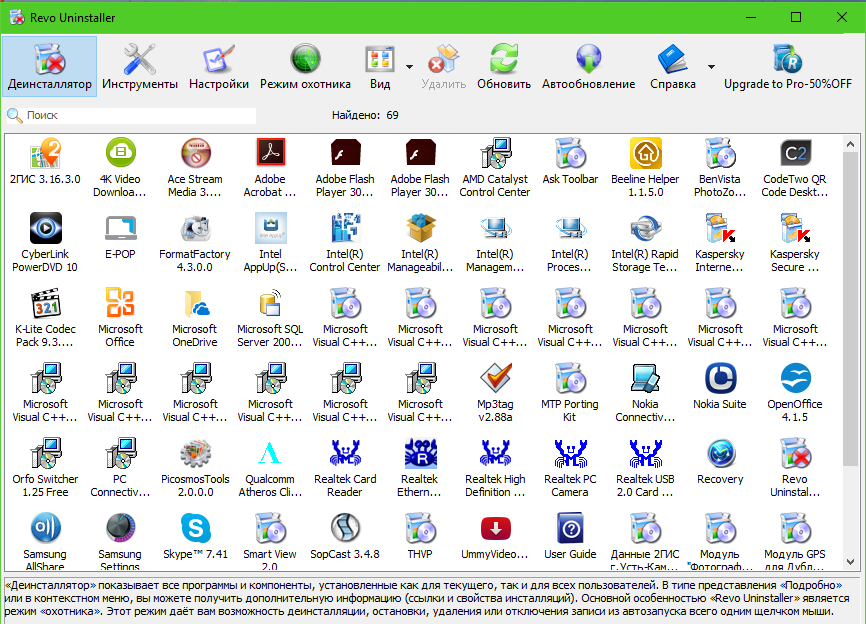Select Ace Stream Media icon
The image size is (866, 624).
tap(196, 153)
